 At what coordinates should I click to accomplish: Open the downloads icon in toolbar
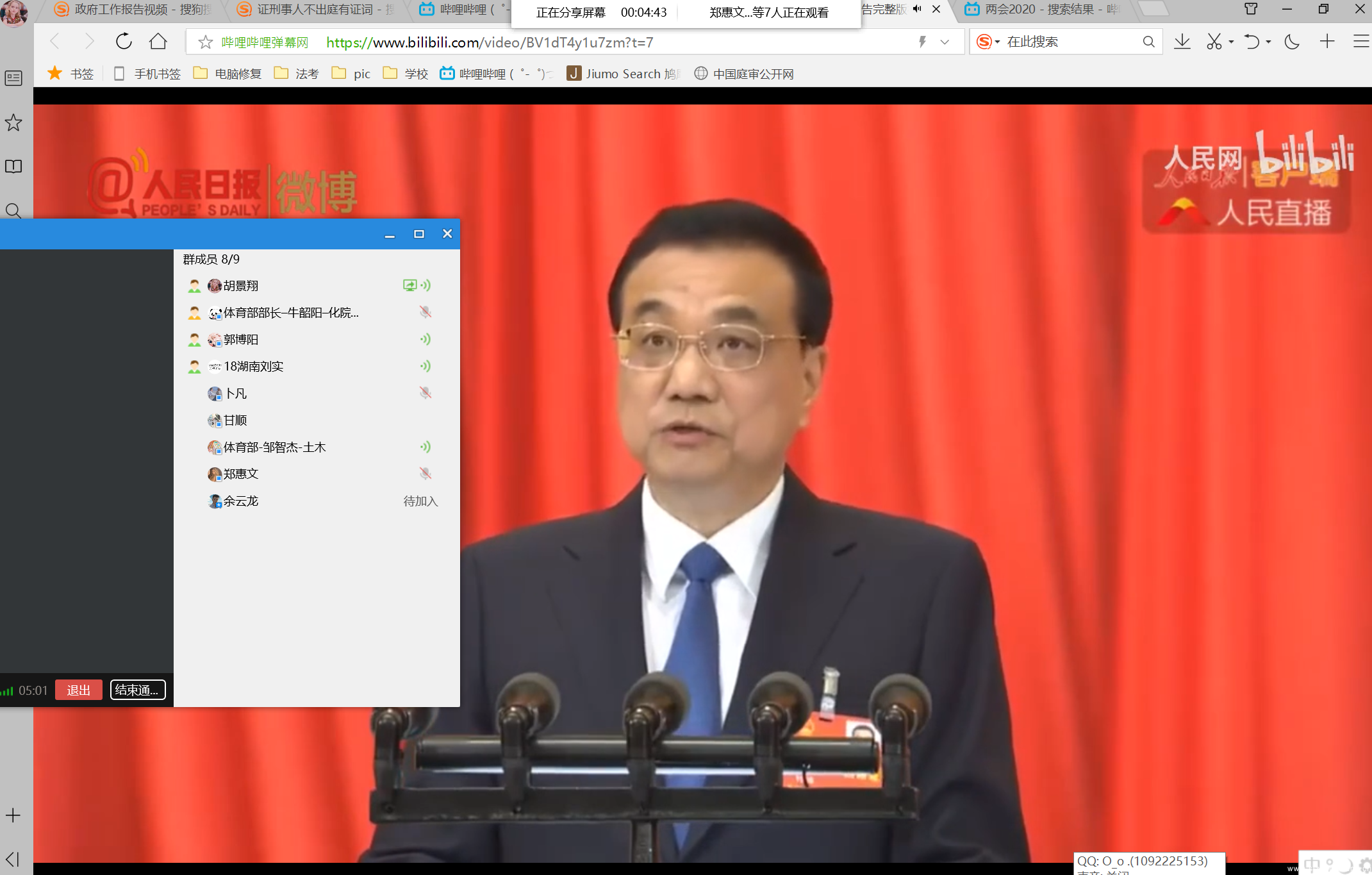coord(1182,42)
